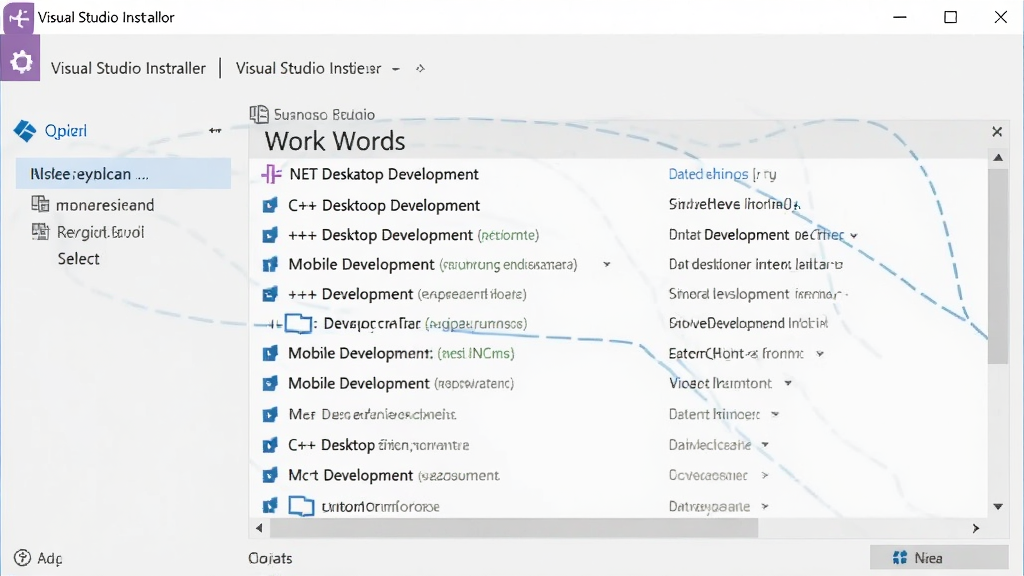Click the icon beside Rergiot.Buoi
The height and width of the screenshot is (576, 1024).
(40, 231)
